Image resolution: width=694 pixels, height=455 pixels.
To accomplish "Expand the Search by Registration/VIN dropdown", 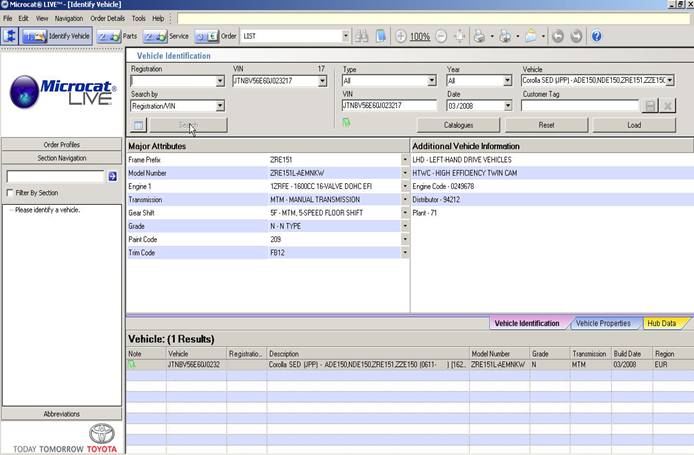I will pyautogui.click(x=220, y=106).
